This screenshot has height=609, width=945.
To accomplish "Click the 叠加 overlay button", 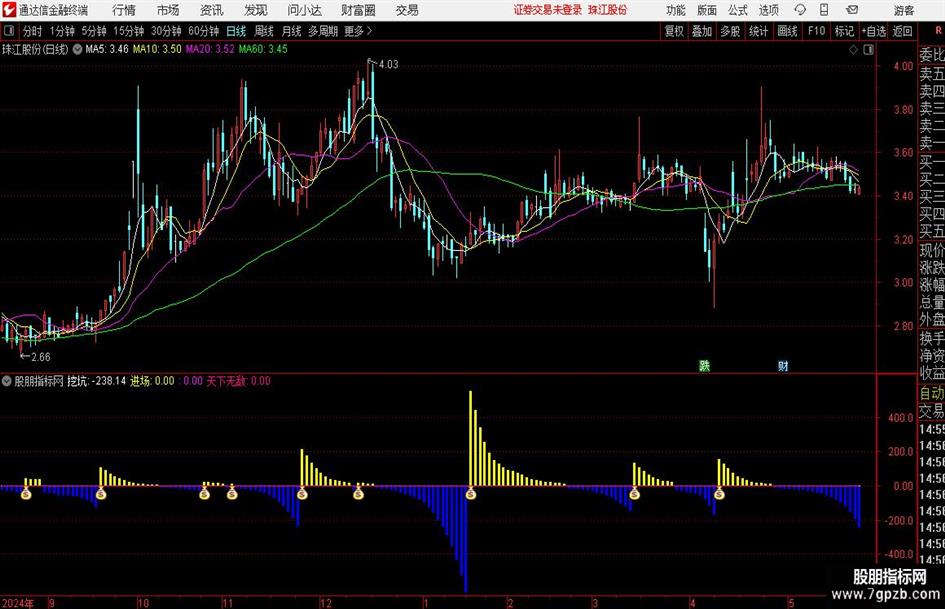I will [x=702, y=31].
